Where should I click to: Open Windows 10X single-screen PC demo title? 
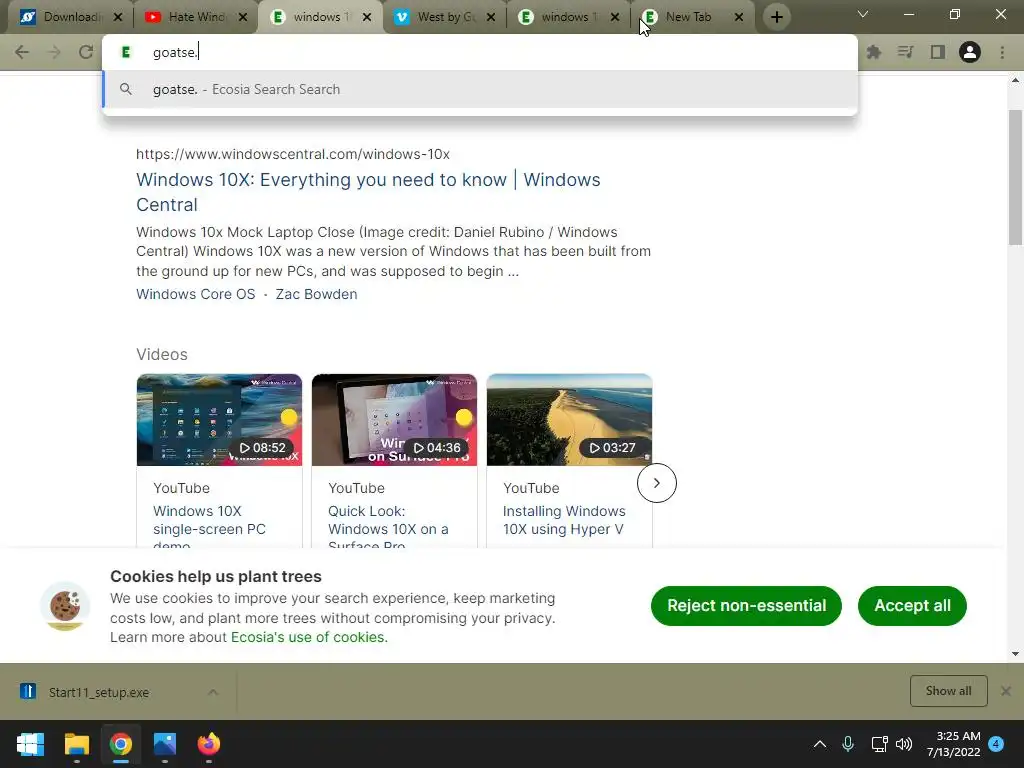pyautogui.click(x=209, y=527)
